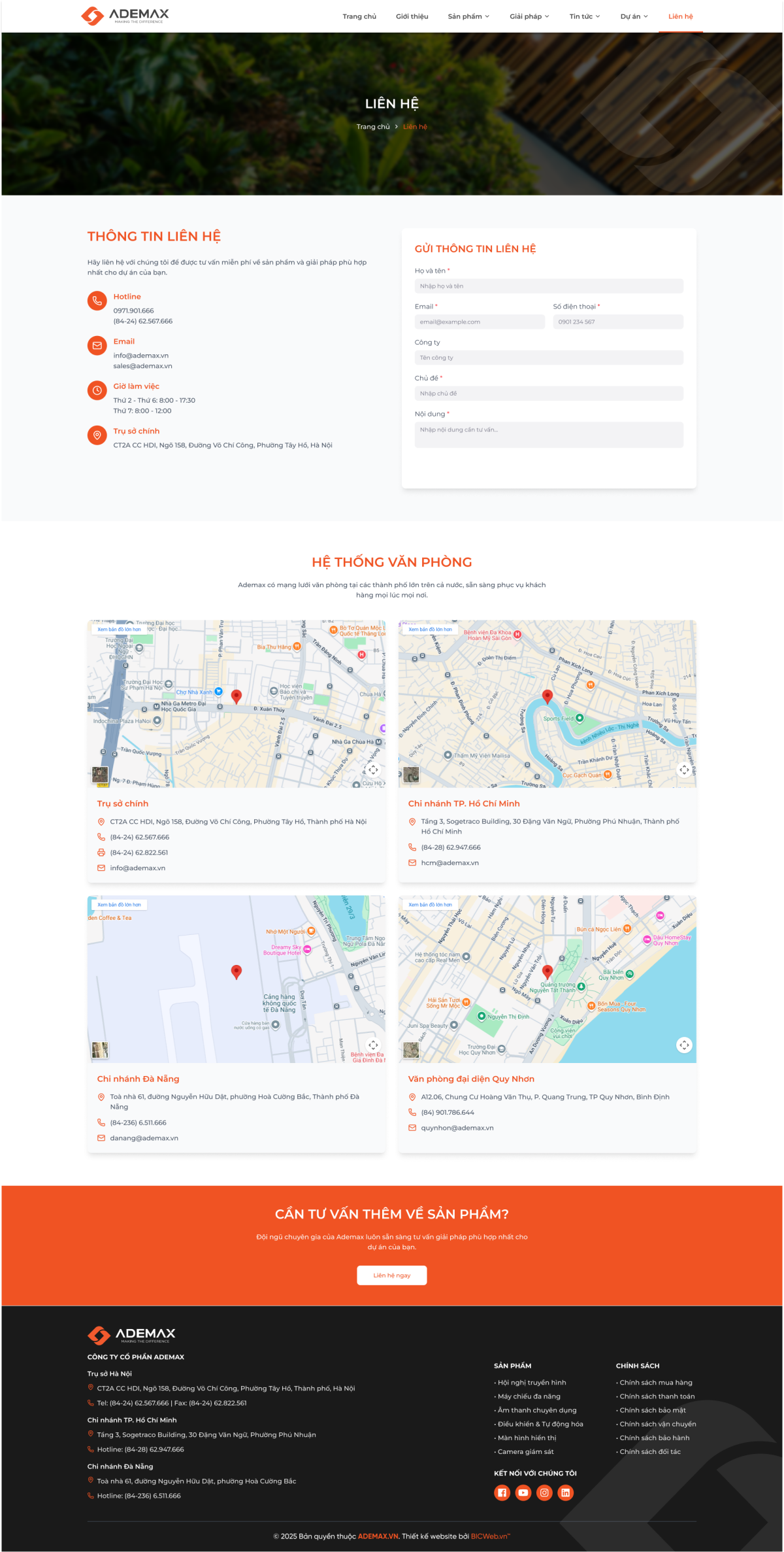784x1552 pixels.
Task: Click the Họ và tên input field
Action: tap(549, 286)
